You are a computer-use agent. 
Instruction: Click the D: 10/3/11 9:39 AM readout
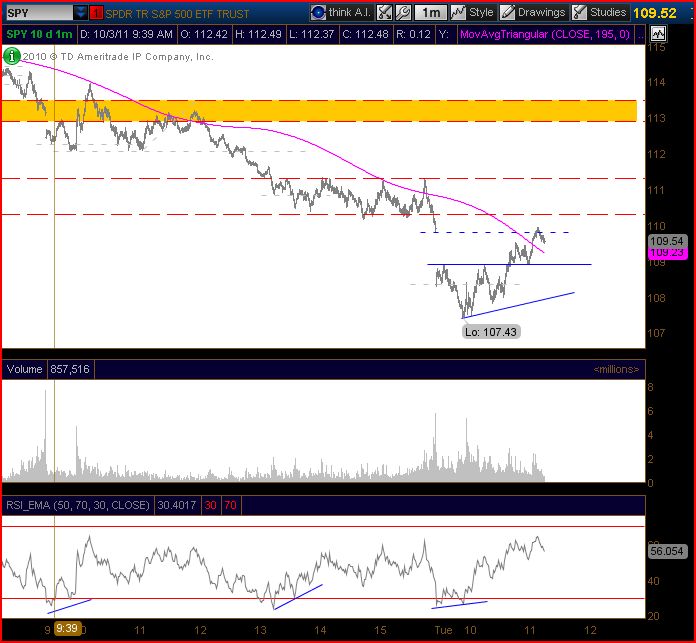[x=127, y=34]
